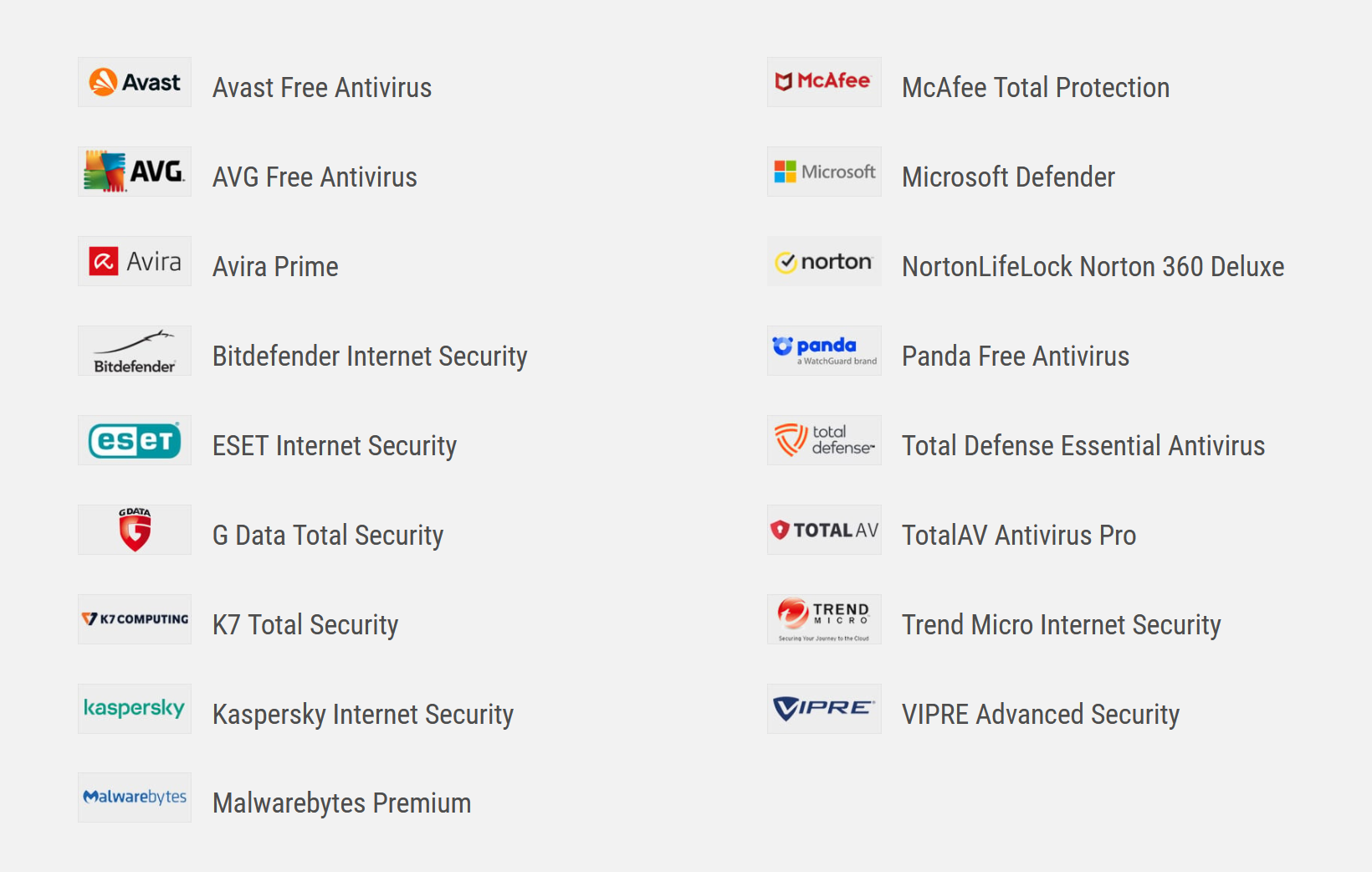This screenshot has width=1372, height=872.
Task: Click the Norton logo badge
Action: [824, 261]
